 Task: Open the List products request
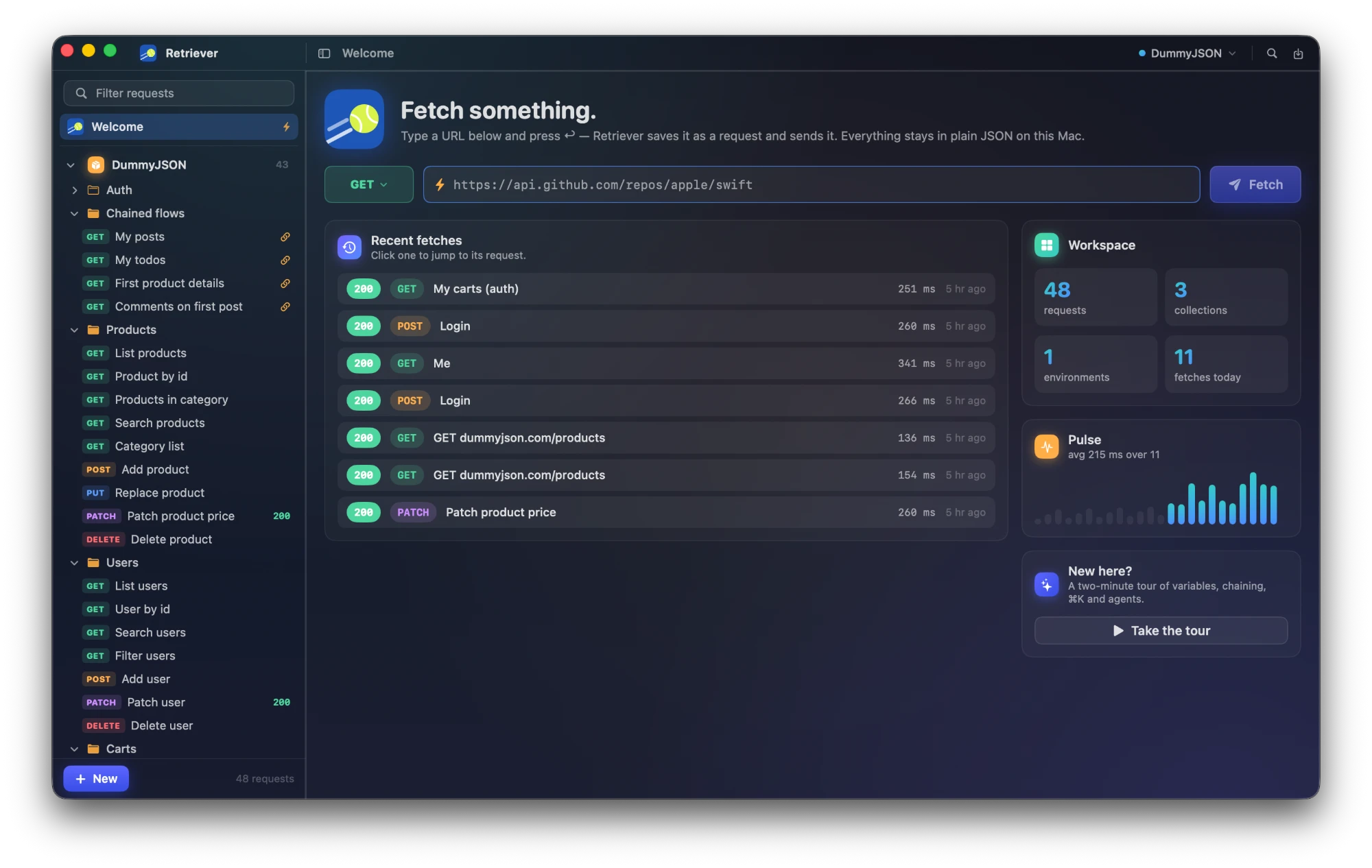coord(179,353)
